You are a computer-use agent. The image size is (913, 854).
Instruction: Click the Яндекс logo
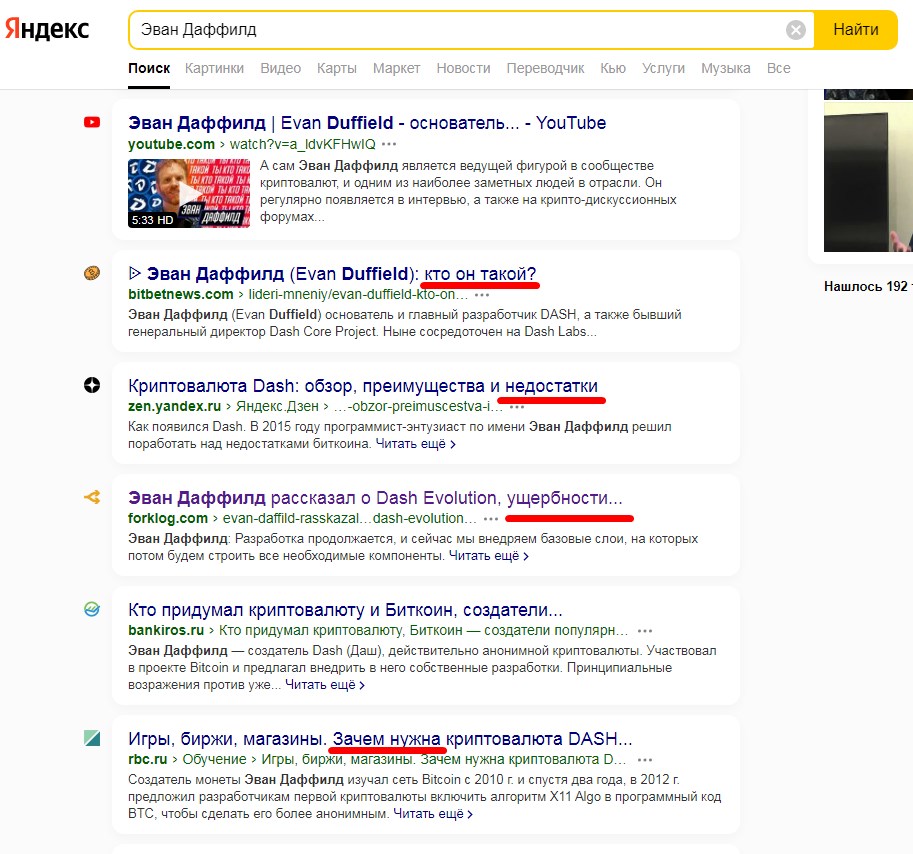pyautogui.click(x=47, y=29)
